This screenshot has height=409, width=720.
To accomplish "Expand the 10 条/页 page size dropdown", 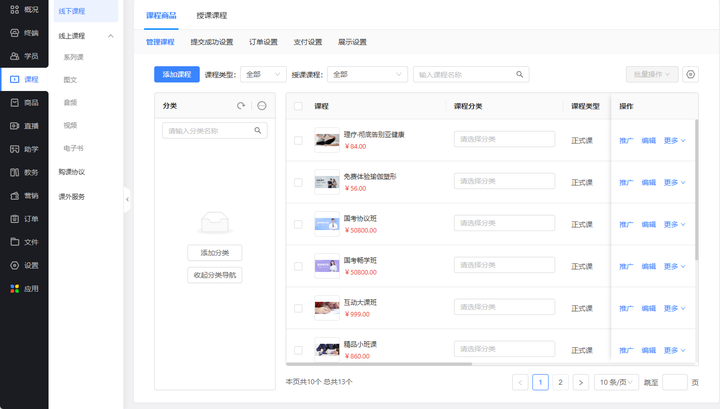I will click(617, 382).
